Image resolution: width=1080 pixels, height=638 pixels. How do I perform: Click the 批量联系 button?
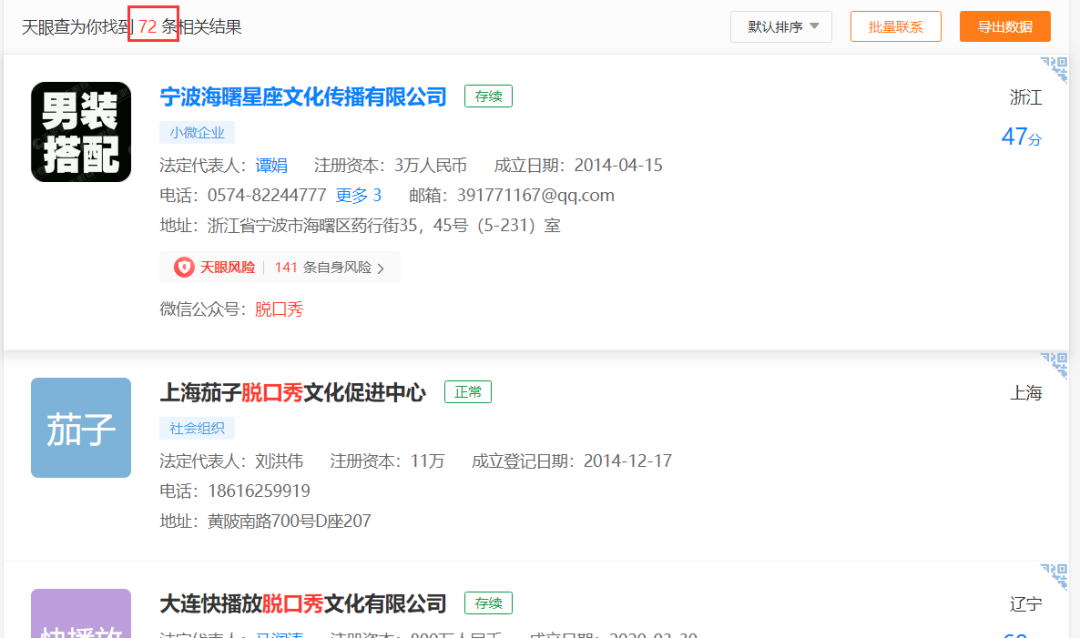pos(895,27)
